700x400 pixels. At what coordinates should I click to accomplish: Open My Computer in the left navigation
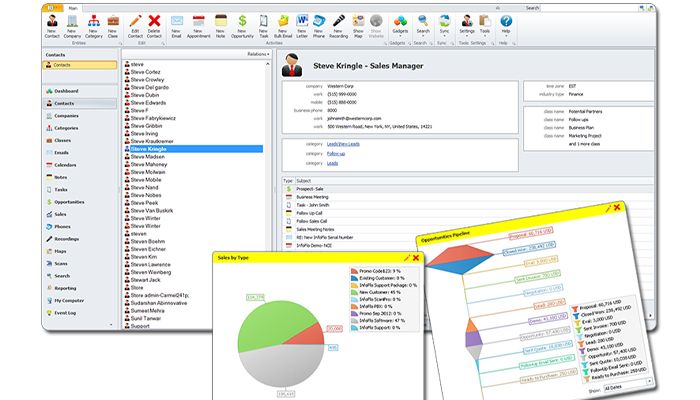69,300
